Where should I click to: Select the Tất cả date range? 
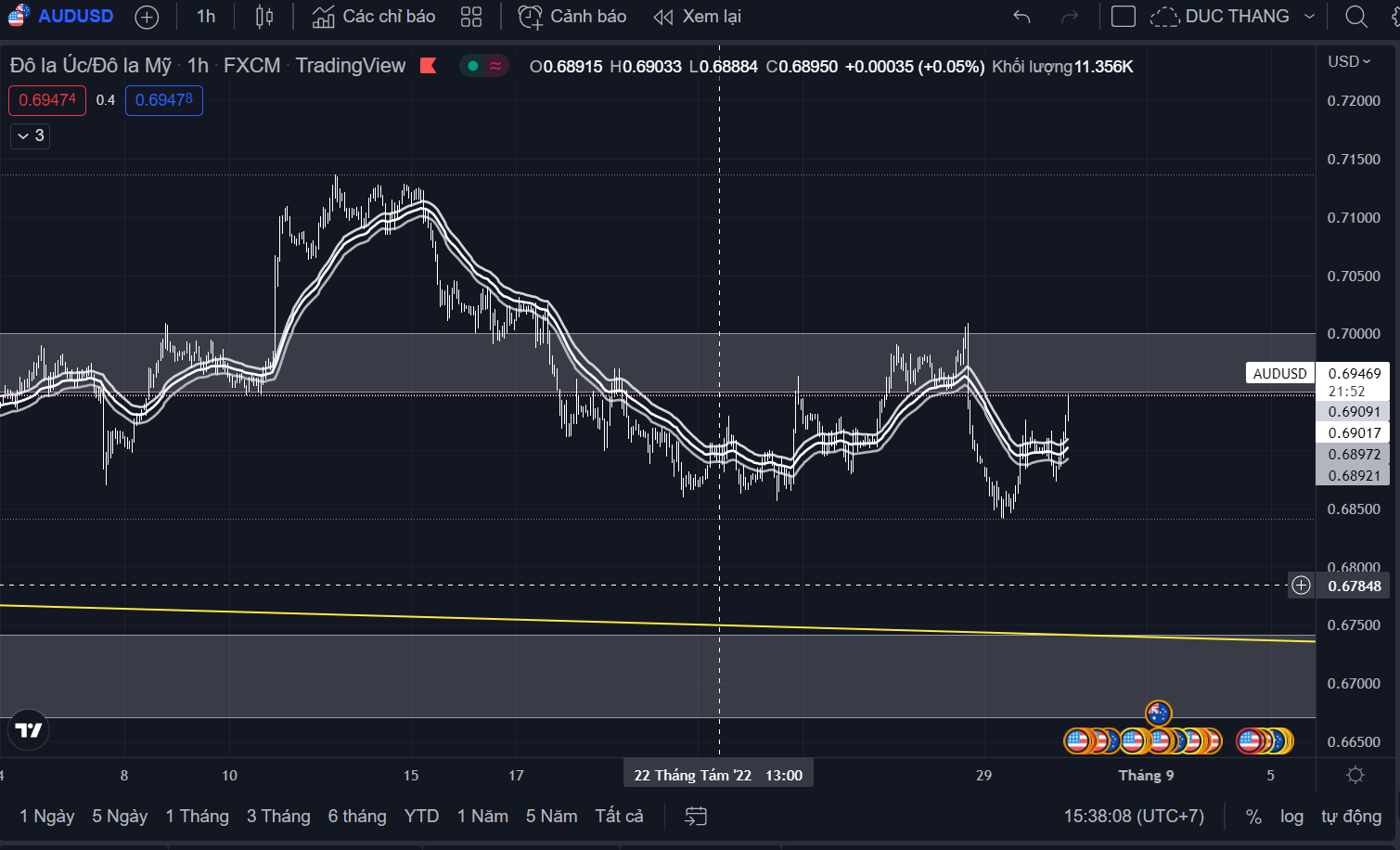point(619,817)
